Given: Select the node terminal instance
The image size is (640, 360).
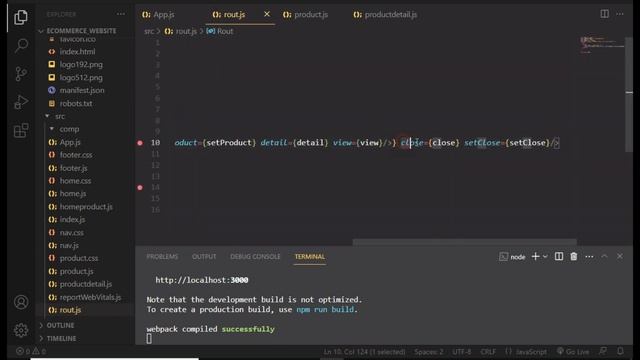Looking at the screenshot, I should tap(512, 257).
